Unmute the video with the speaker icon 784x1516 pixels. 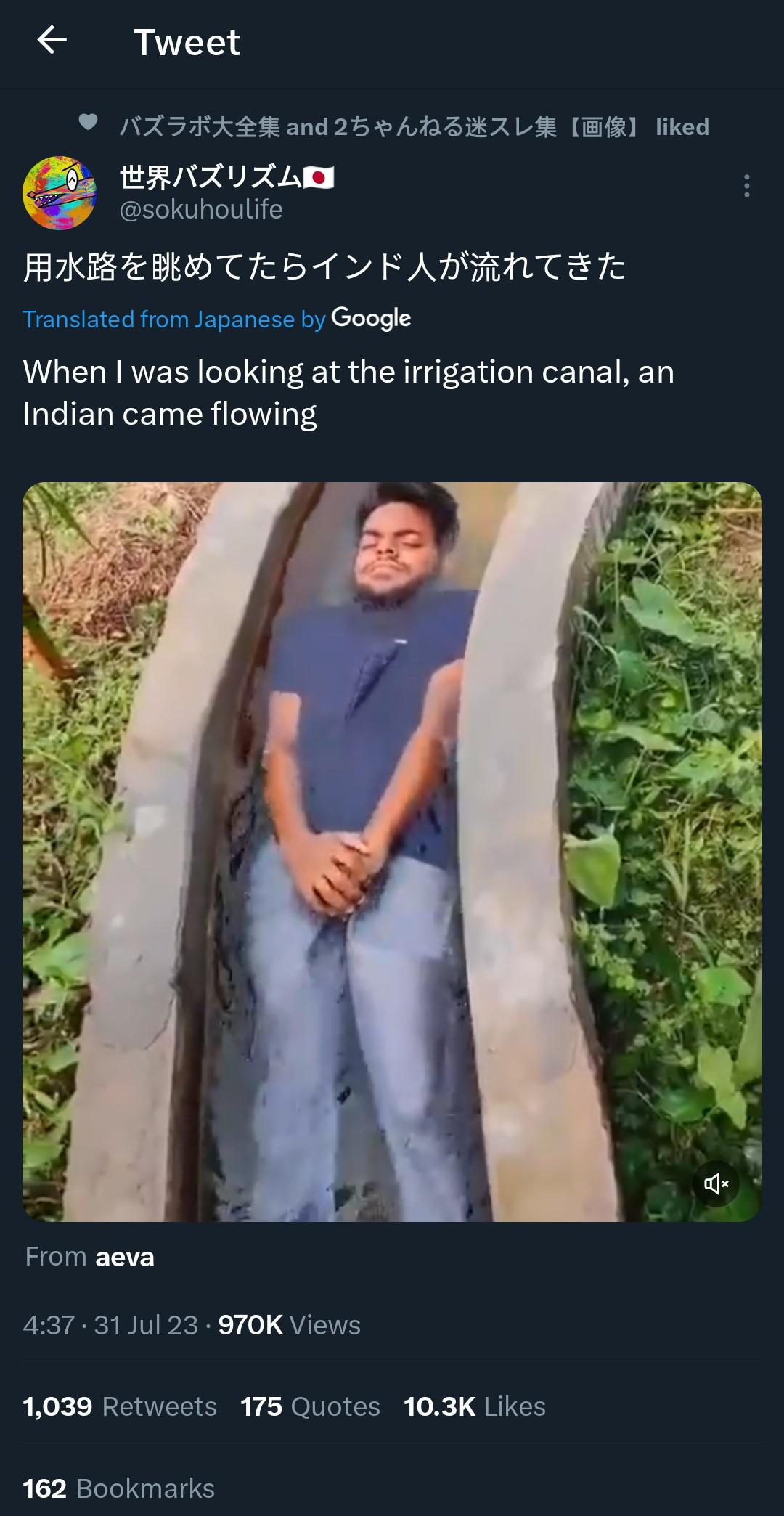[x=716, y=1184]
